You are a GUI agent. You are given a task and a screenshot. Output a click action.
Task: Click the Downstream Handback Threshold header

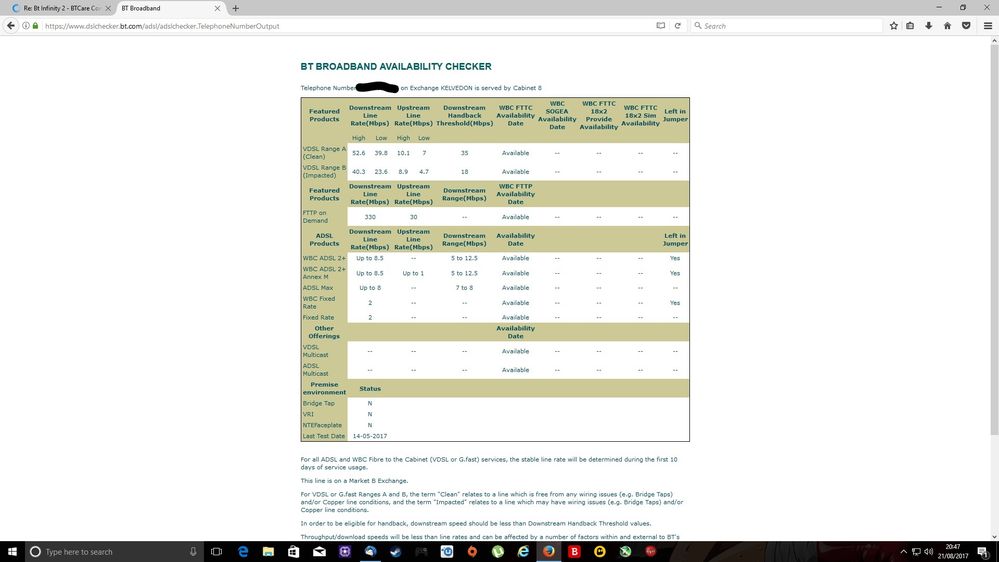click(x=464, y=115)
